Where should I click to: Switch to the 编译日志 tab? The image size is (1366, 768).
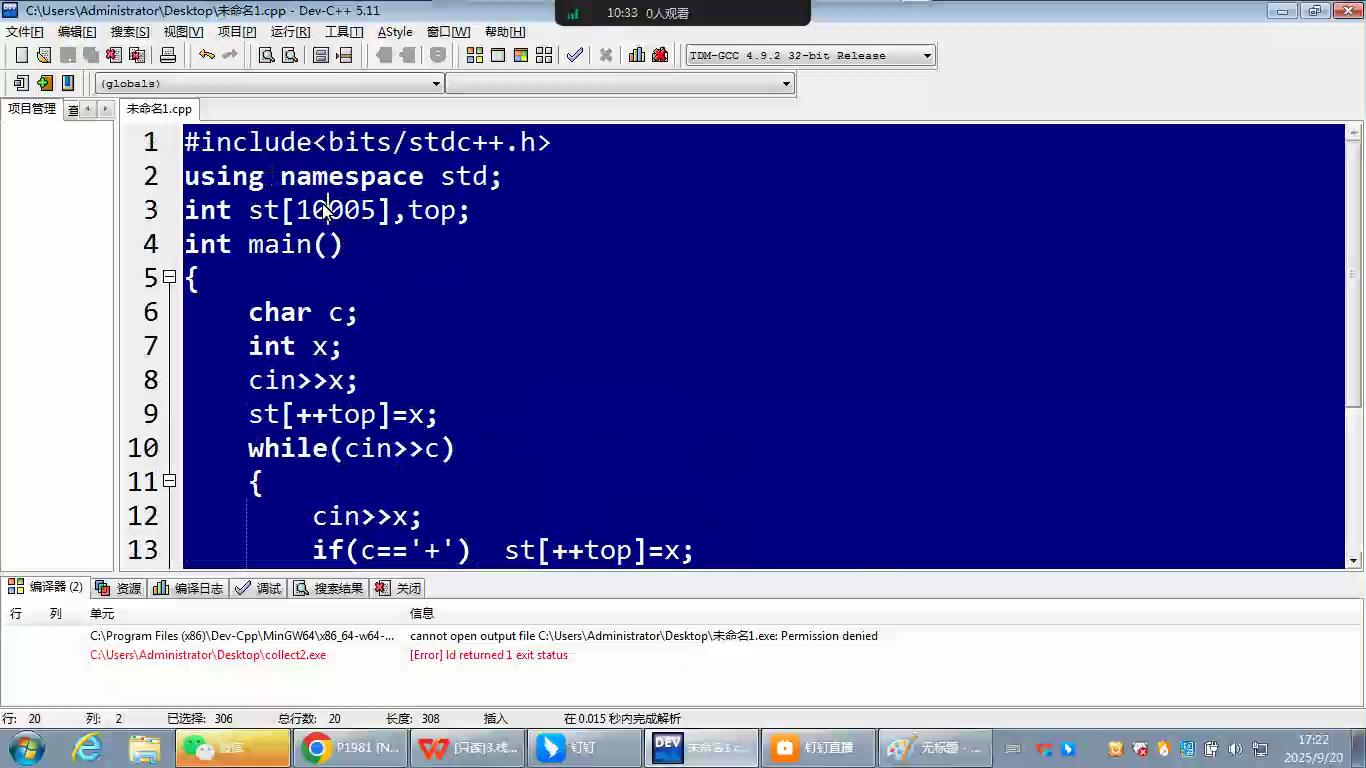click(189, 588)
